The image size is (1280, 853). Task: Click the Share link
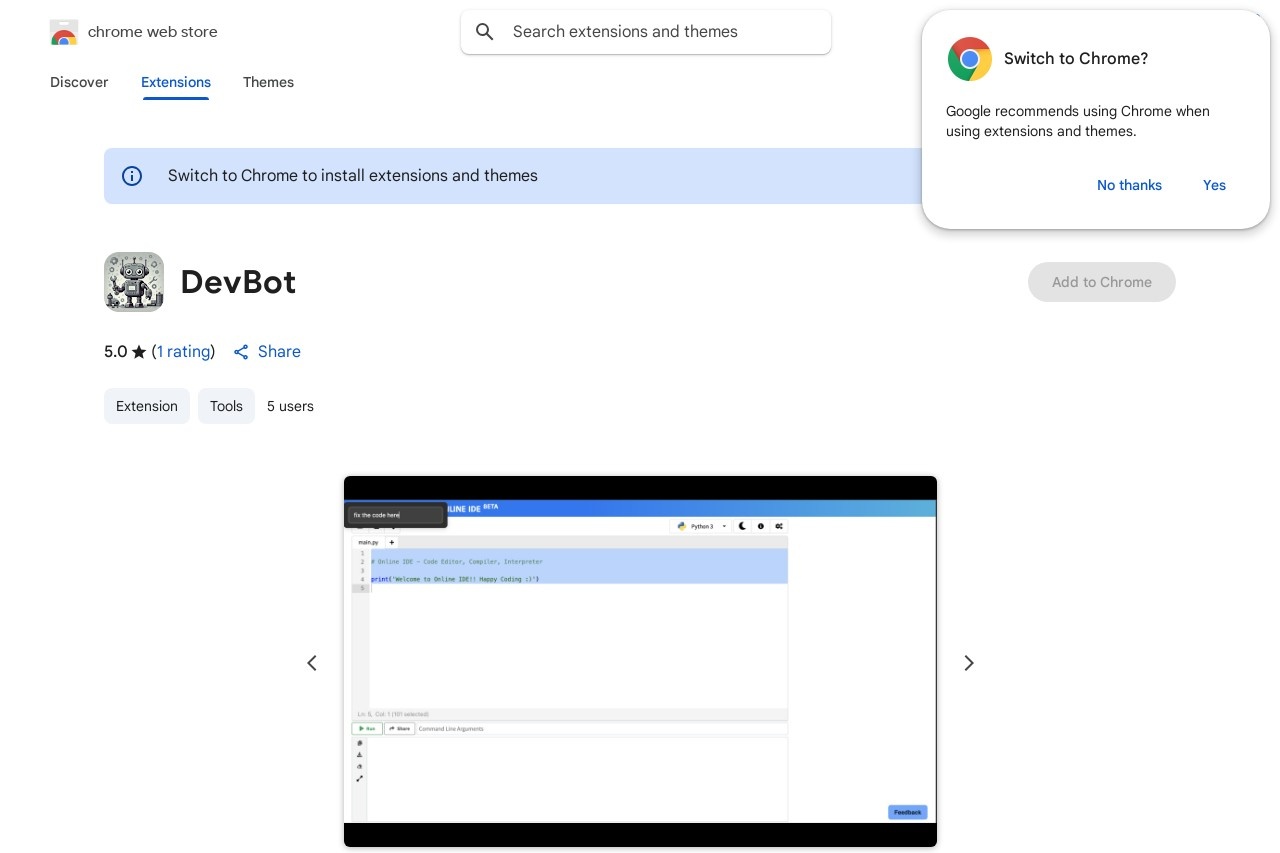[279, 352]
